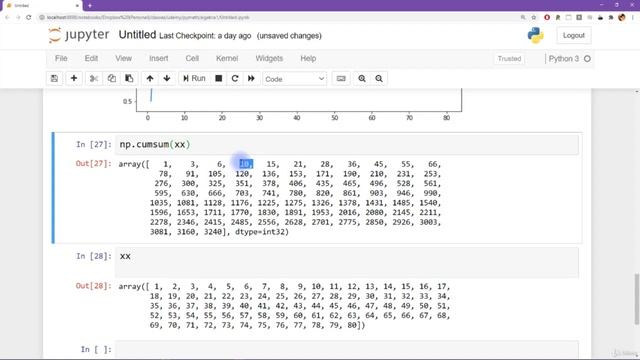
Task: Click the Logout button
Action: click(x=573, y=36)
